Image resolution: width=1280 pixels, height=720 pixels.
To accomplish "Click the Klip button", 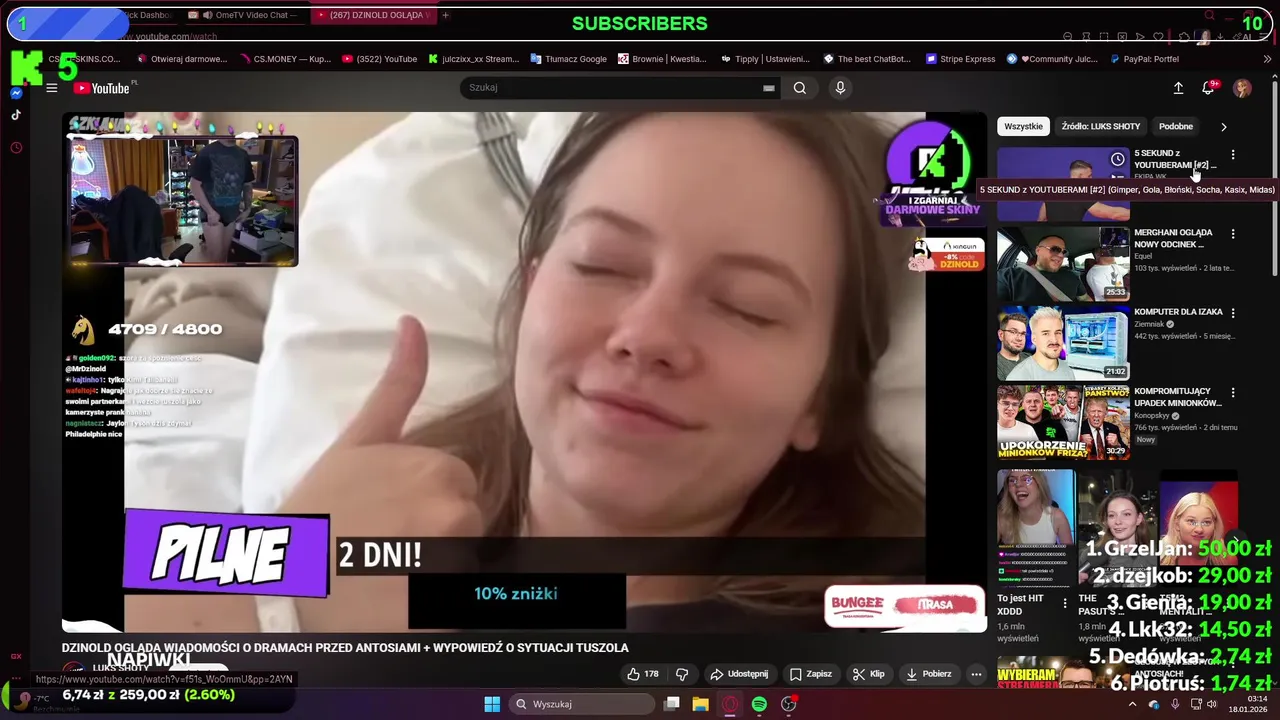I will tap(868, 674).
